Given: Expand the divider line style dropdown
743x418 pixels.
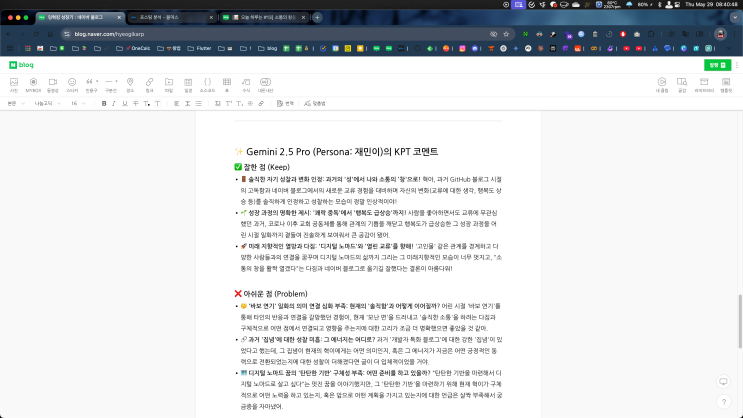Looking at the screenshot, I should coord(117,82).
